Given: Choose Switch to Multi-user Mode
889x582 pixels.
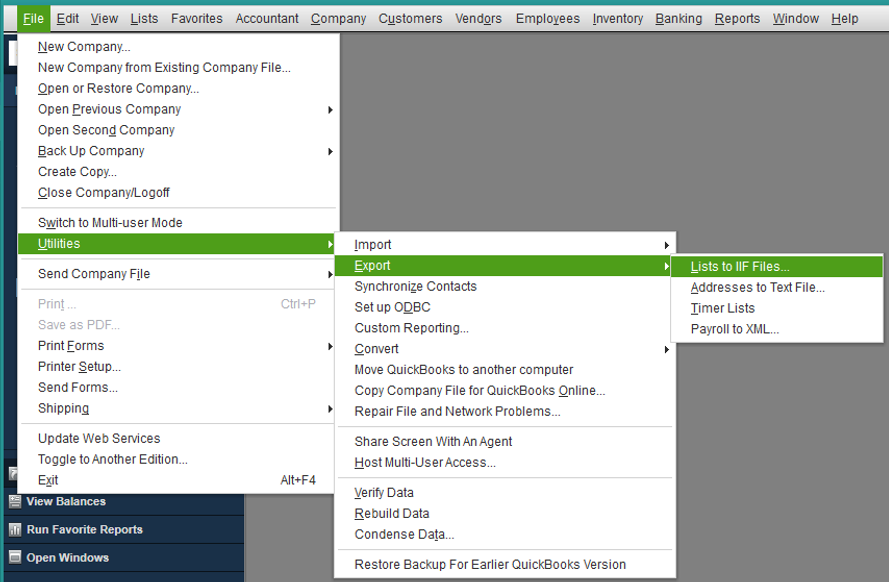Looking at the screenshot, I should (x=177, y=223).
